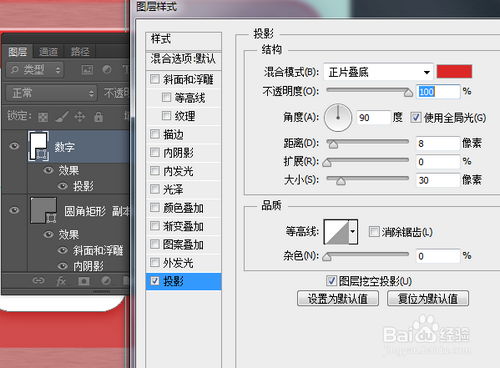
Task: Click the 圆角矩形 副本 layer thumbnail
Action: pos(43,210)
